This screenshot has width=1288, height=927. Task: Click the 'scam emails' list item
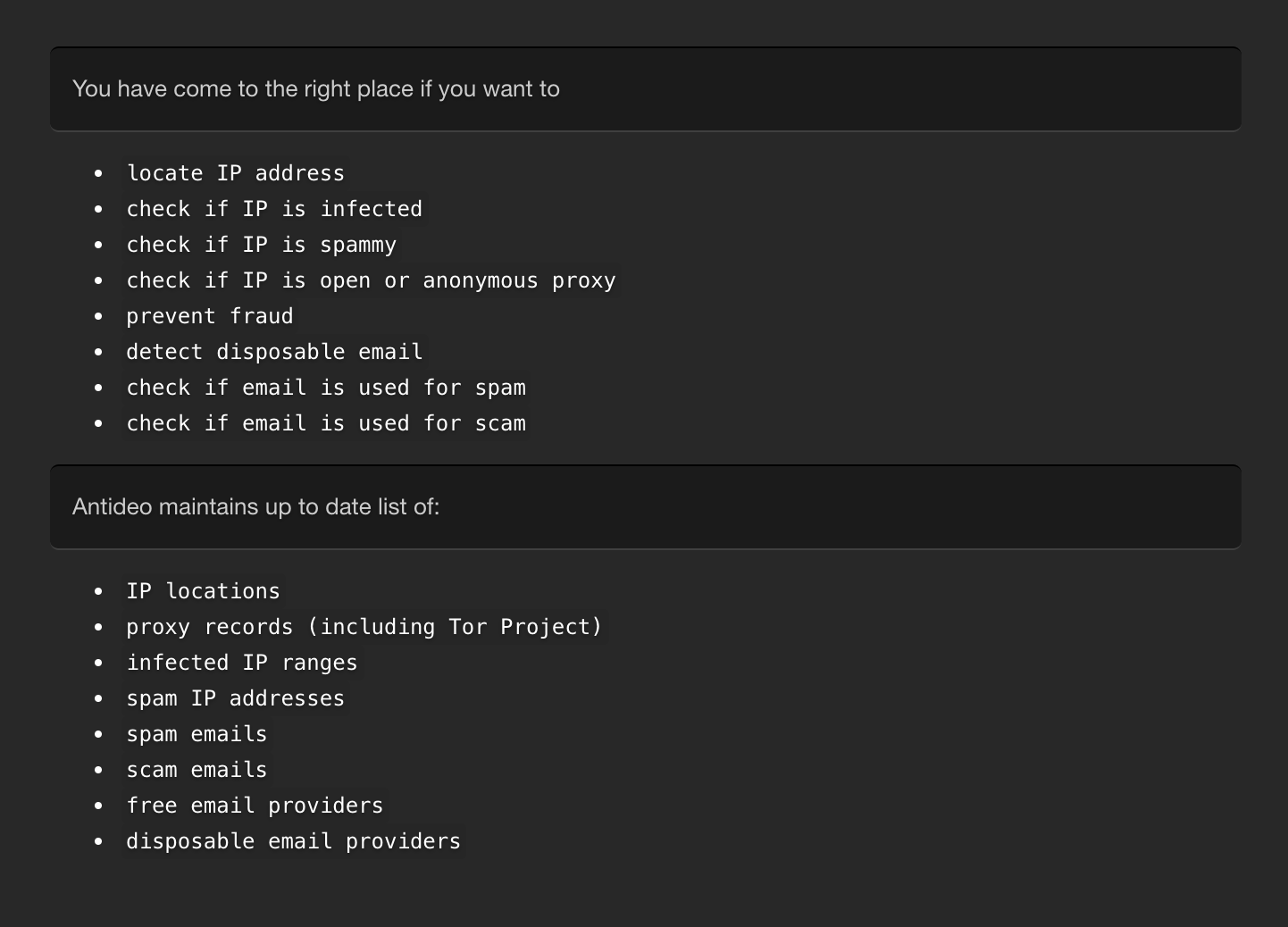197,770
